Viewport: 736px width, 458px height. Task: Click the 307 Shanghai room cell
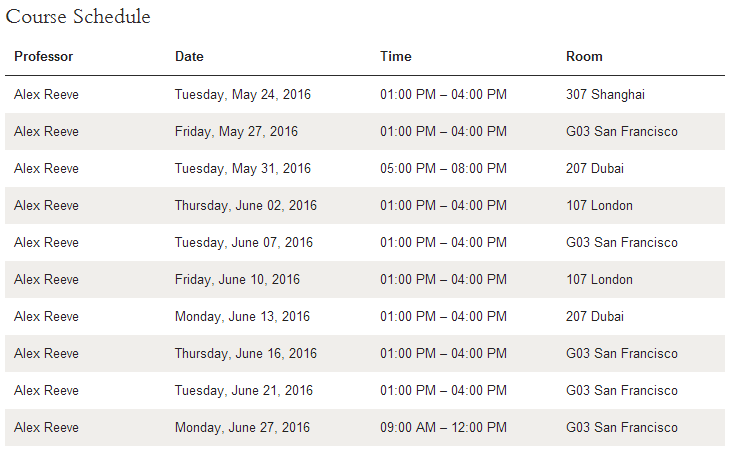605,94
